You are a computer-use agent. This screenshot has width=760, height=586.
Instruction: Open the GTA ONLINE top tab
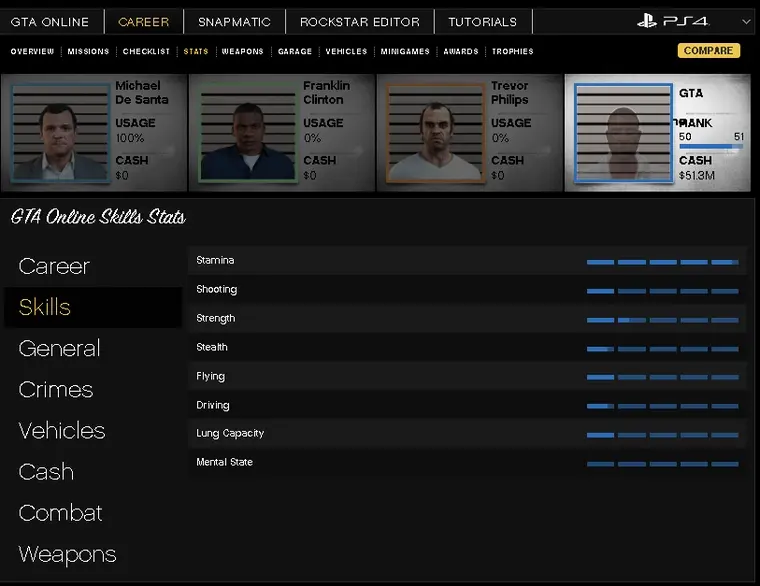pyautogui.click(x=50, y=22)
